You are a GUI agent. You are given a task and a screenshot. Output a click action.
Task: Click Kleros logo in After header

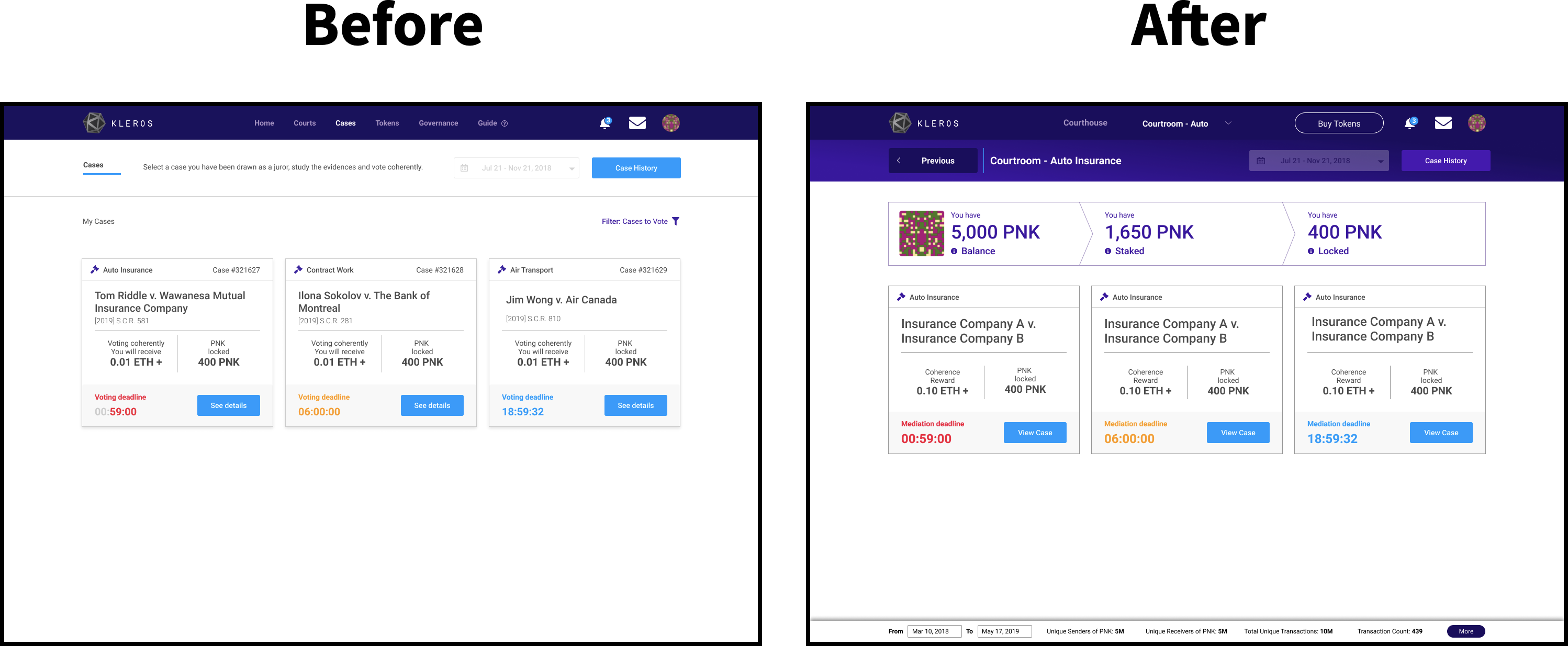point(924,123)
